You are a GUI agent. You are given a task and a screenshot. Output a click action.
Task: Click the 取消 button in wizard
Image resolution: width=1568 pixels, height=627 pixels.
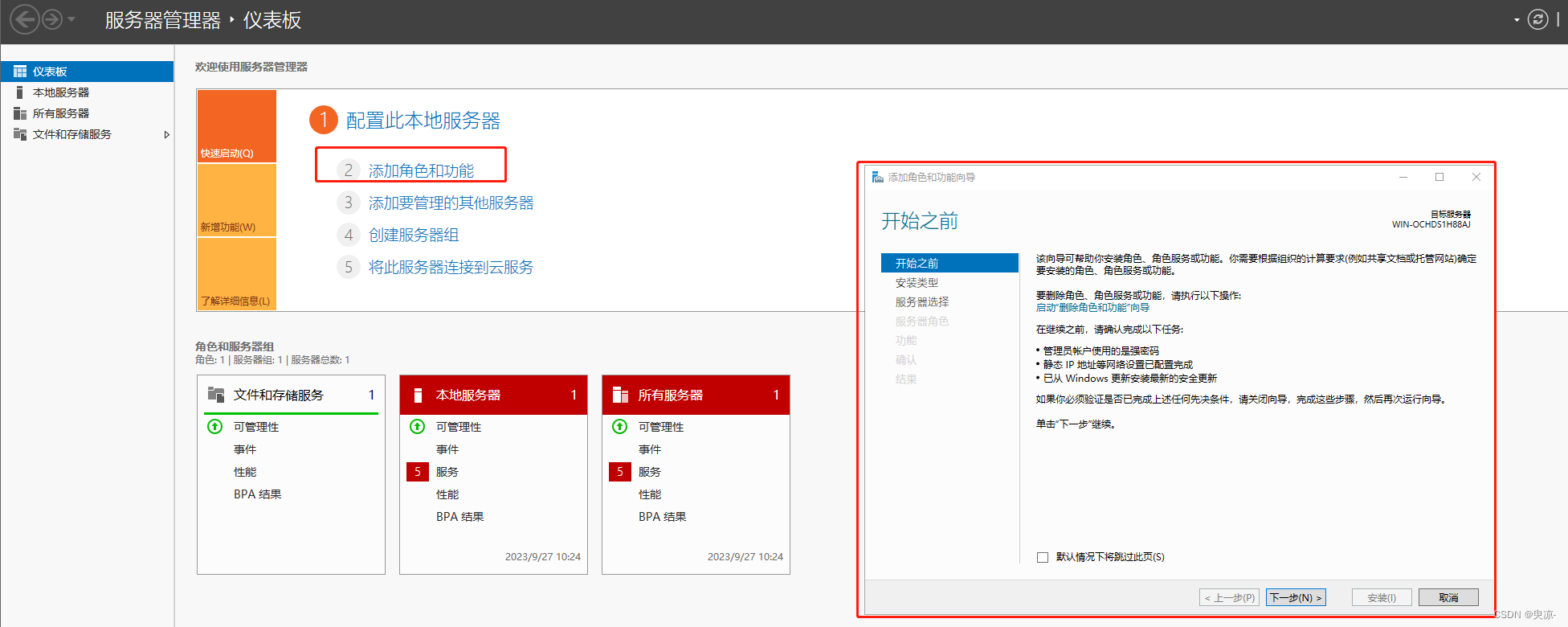1448,597
